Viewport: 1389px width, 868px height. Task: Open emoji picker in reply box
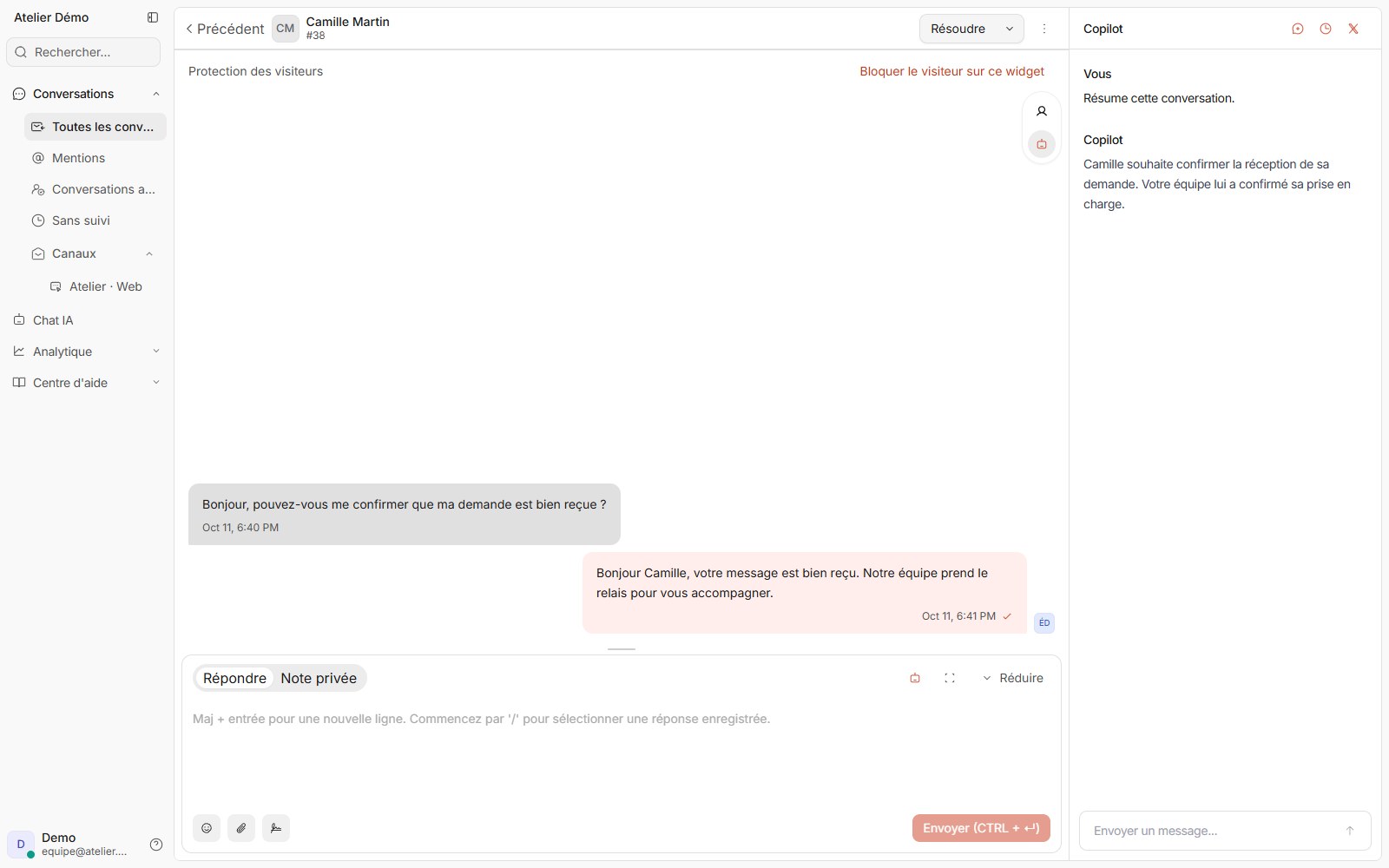[x=207, y=828]
